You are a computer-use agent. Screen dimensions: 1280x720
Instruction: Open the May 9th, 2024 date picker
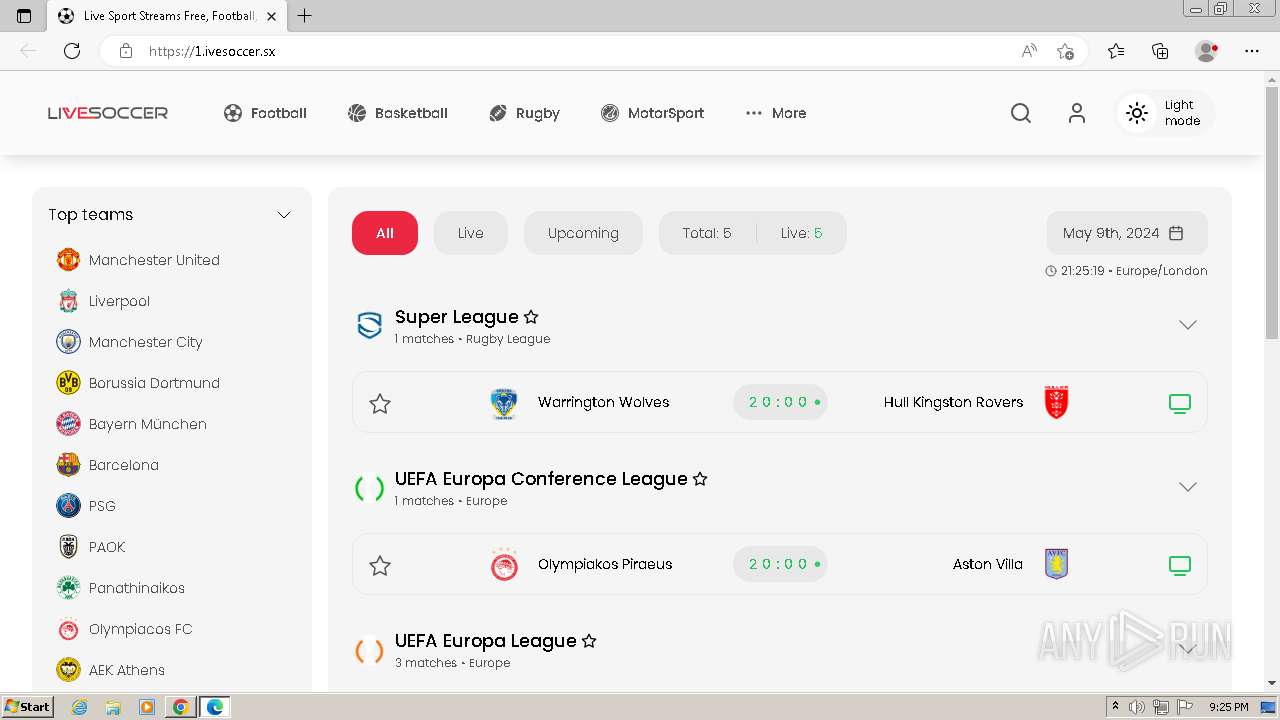[1127, 233]
